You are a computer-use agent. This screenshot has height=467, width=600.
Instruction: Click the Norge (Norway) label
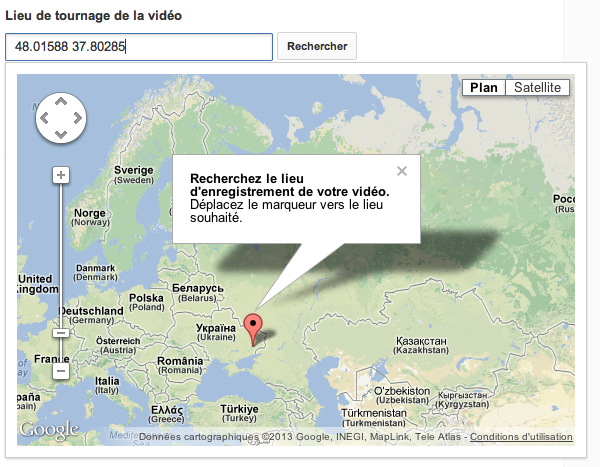(x=90, y=217)
